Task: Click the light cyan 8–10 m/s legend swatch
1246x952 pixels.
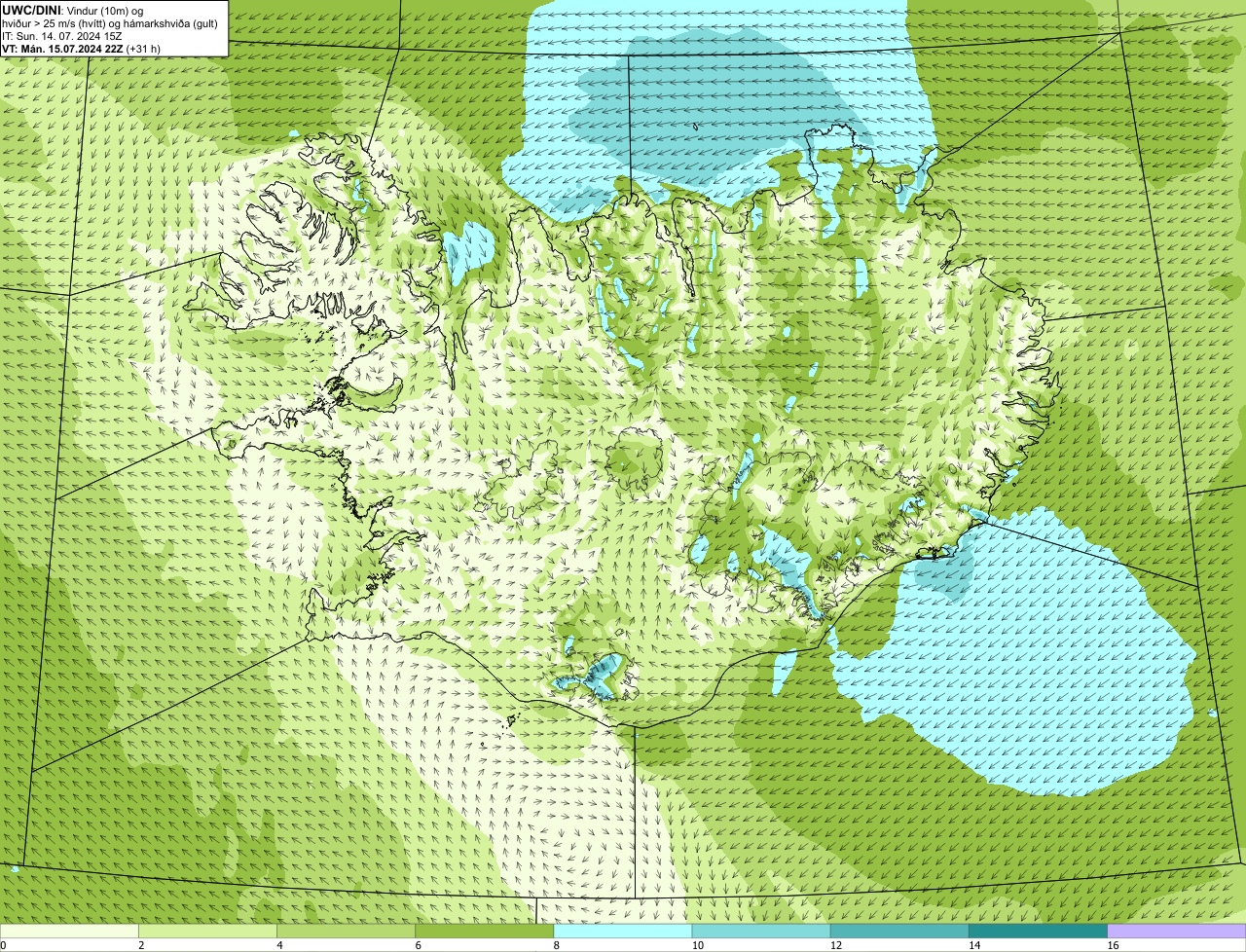Action: pos(623,931)
